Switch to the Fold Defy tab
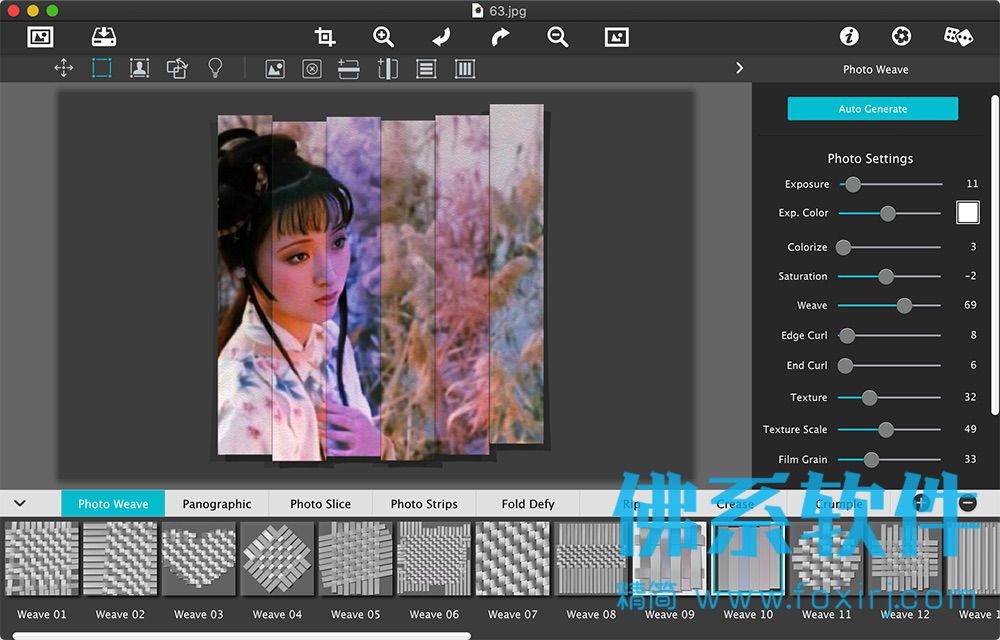The width and height of the screenshot is (1000, 640). tap(528, 504)
